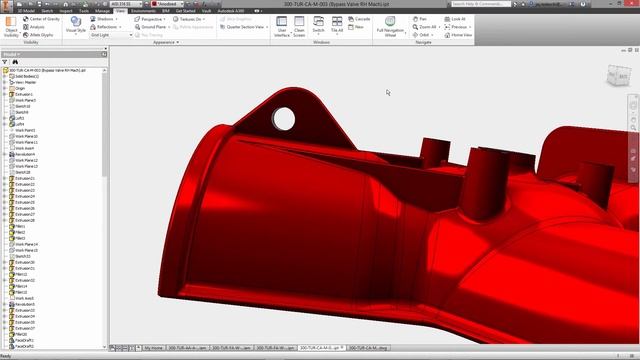This screenshot has width=640, height=360.
Task: Launch Full Navigation Wheel
Action: point(390,27)
